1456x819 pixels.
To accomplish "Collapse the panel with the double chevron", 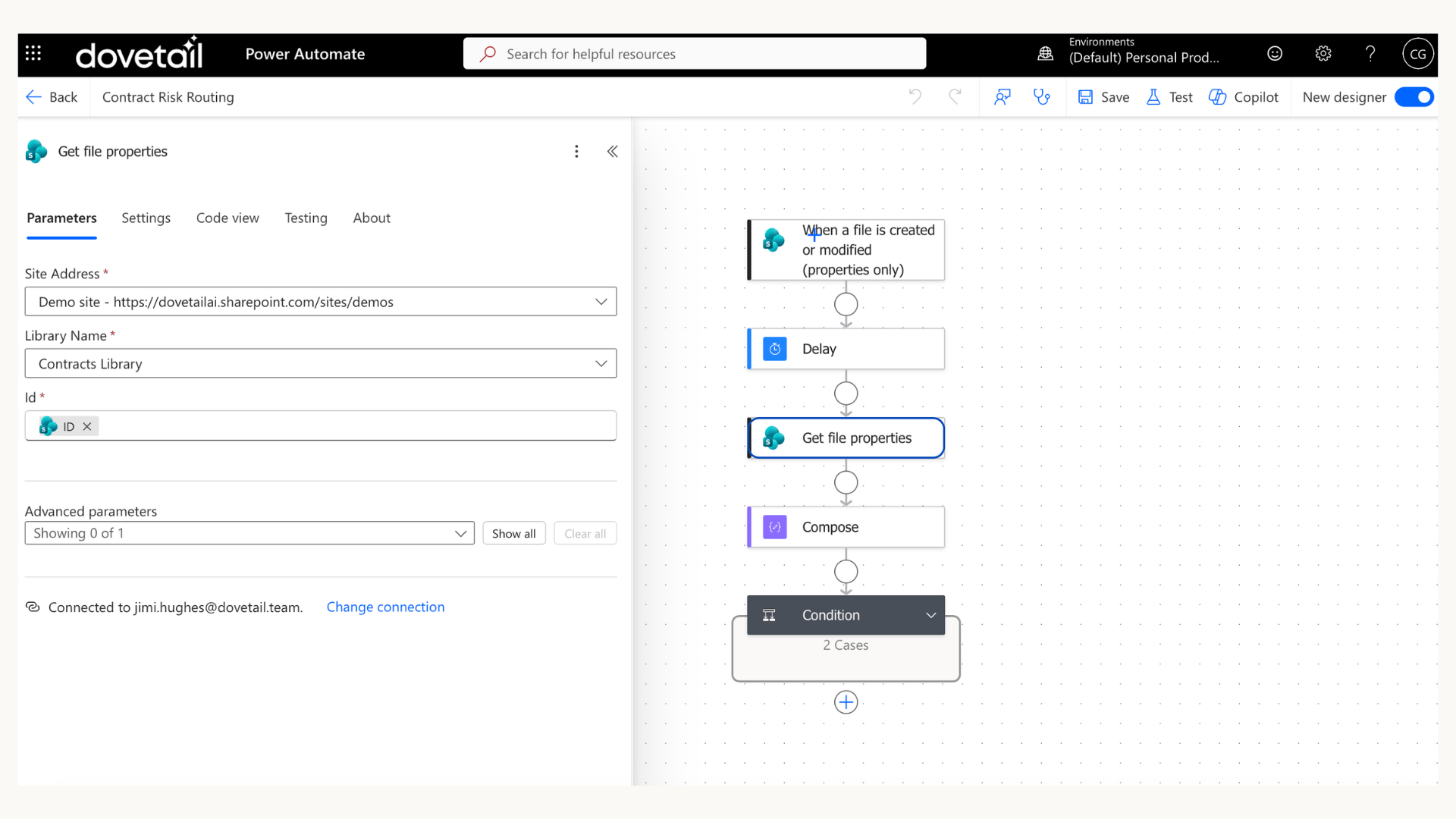I will click(613, 151).
